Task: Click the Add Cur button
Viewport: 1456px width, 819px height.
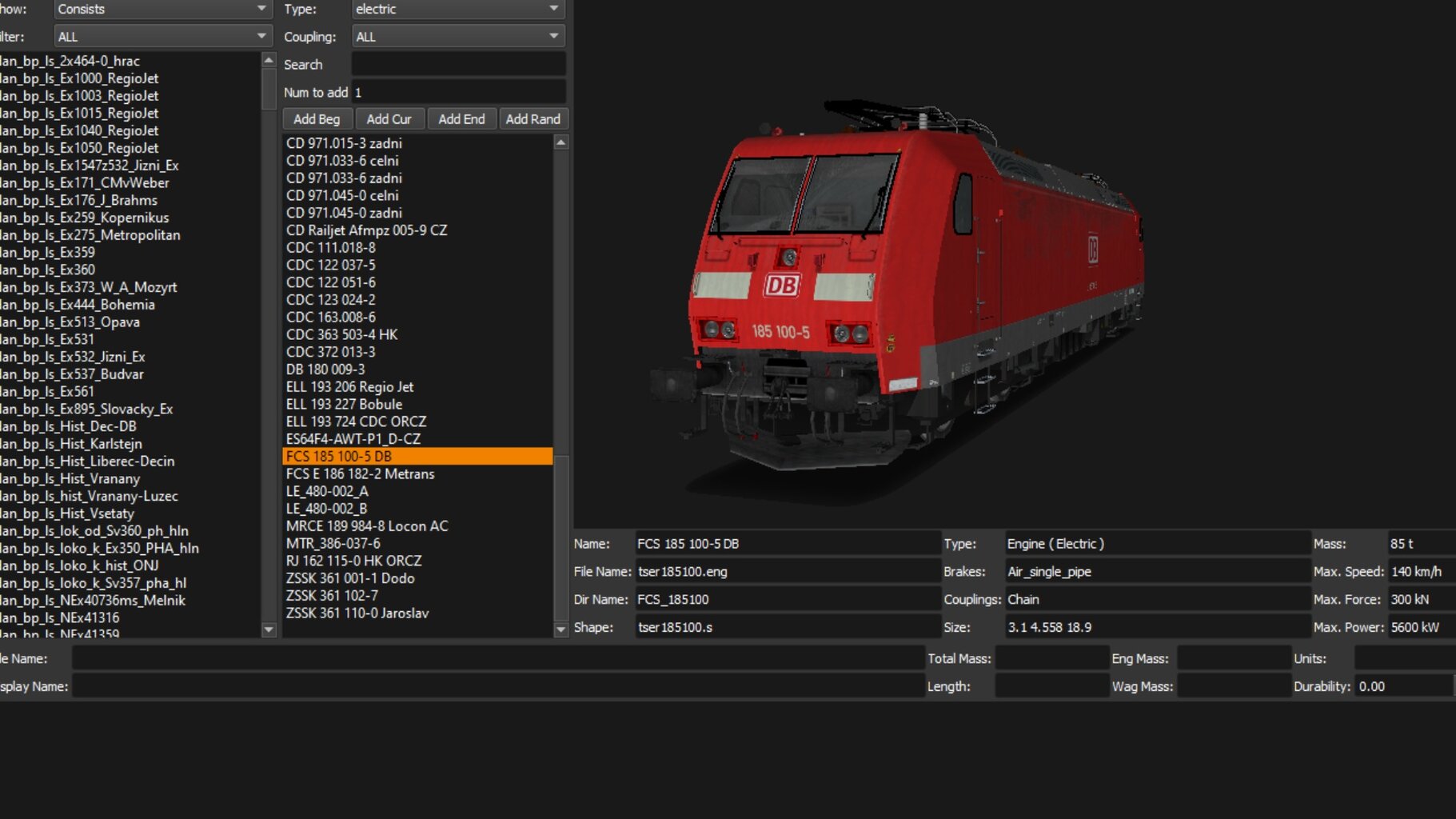Action: [389, 119]
